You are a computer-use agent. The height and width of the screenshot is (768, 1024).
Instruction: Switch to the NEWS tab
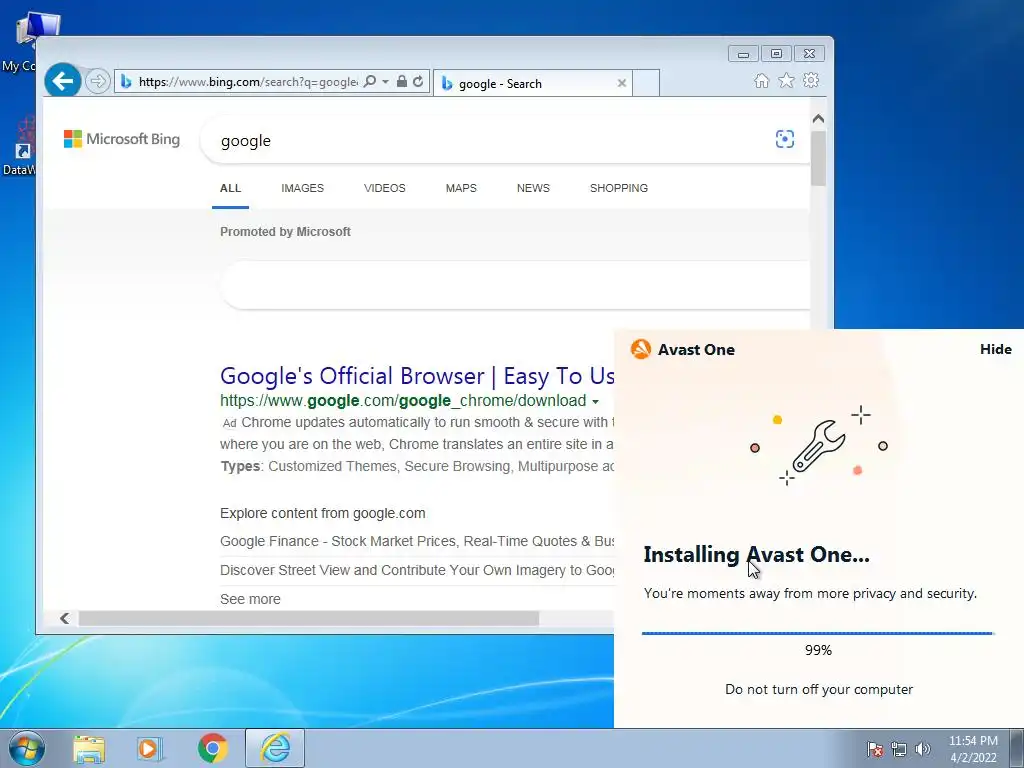pyautogui.click(x=534, y=188)
